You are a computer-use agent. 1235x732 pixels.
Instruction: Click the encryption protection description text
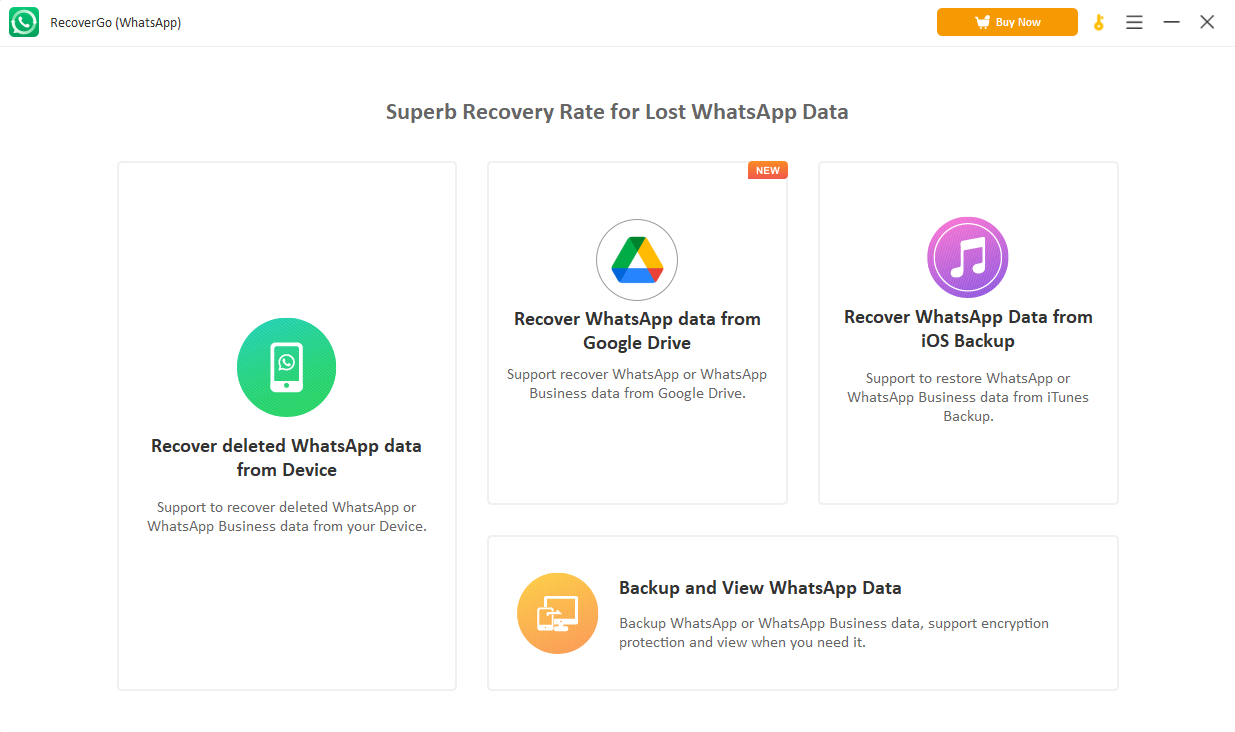833,633
